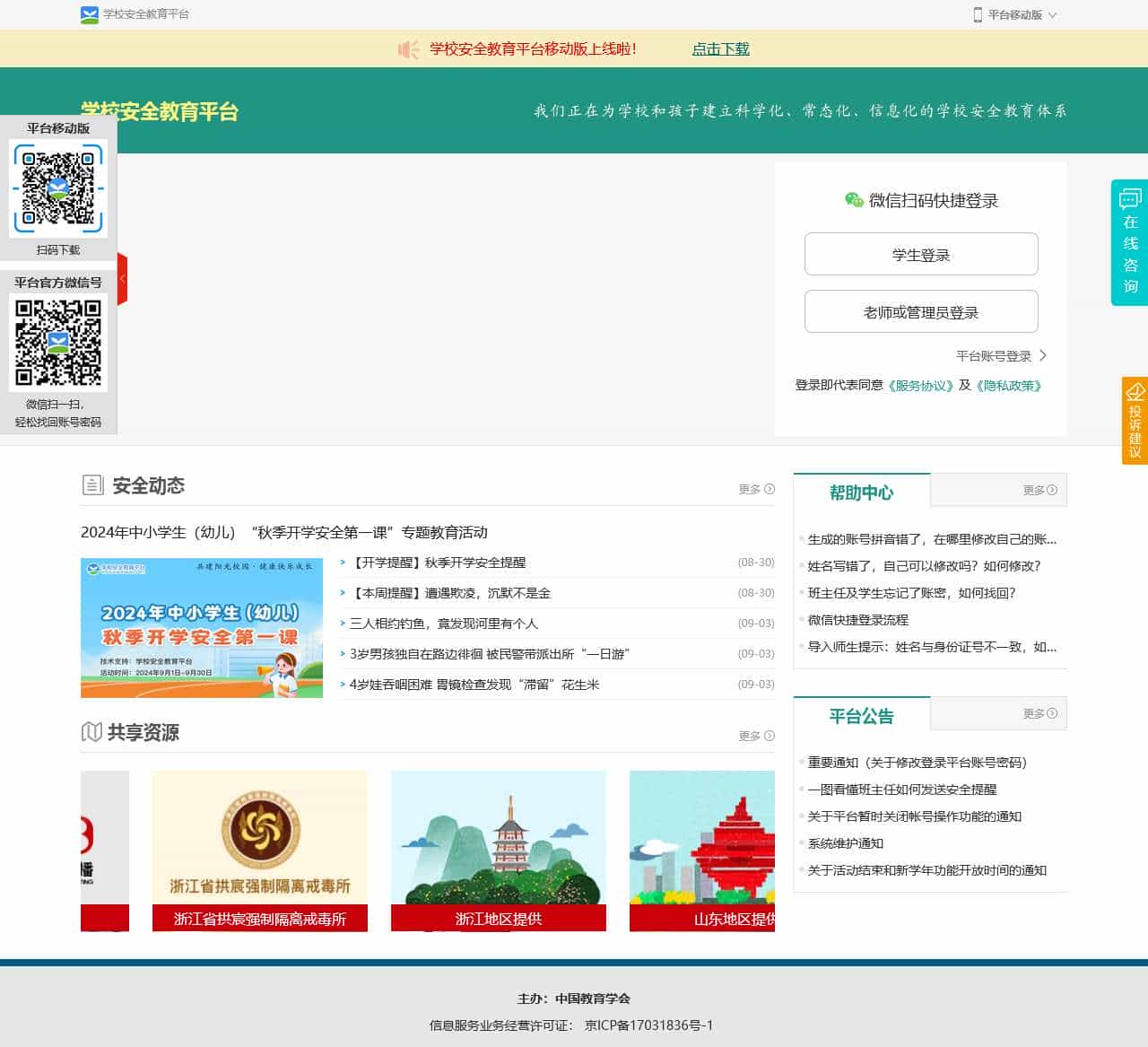Click the speaker announcement icon in banner

click(x=408, y=49)
